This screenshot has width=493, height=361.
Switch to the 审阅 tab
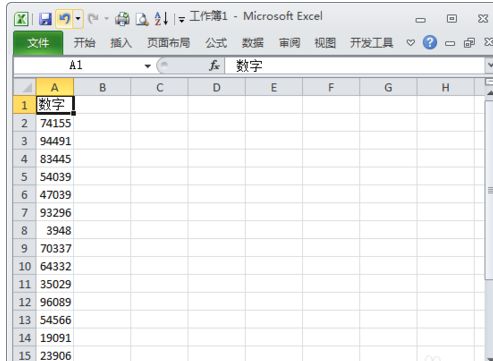pyautogui.click(x=289, y=43)
